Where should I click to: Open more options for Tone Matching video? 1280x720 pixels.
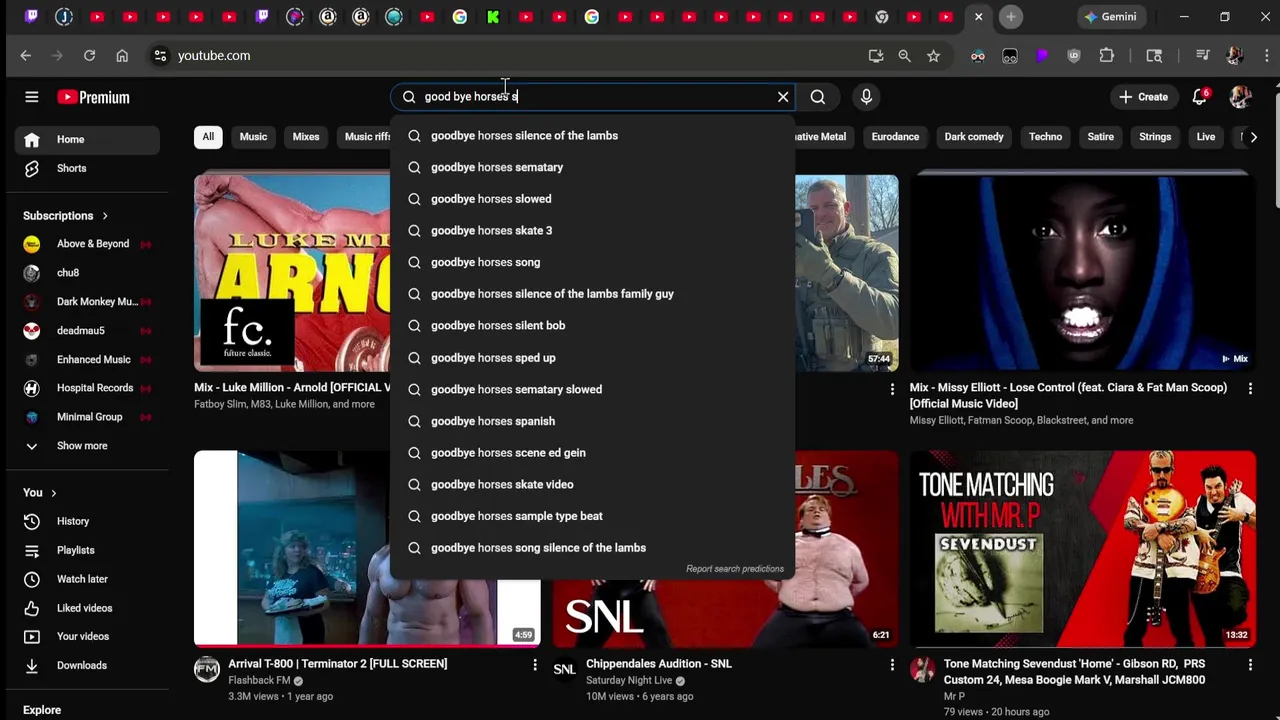pyautogui.click(x=1250, y=664)
